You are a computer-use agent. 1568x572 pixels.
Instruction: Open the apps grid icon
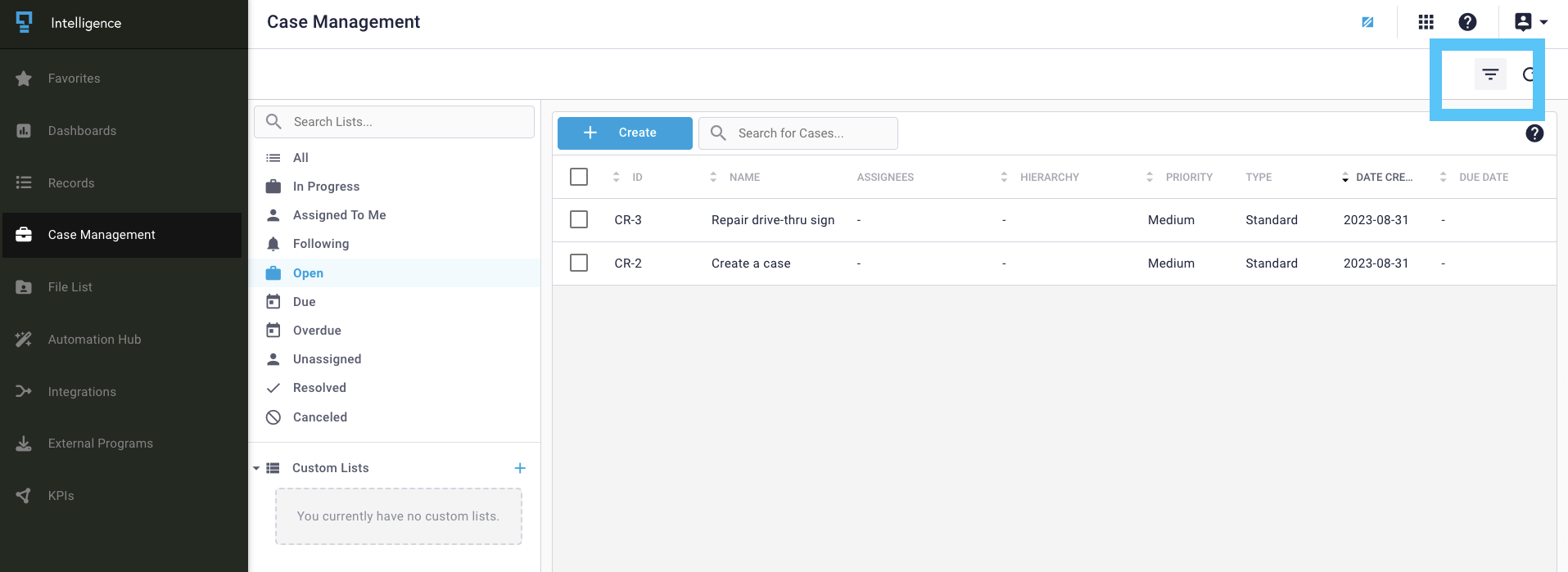point(1426,22)
